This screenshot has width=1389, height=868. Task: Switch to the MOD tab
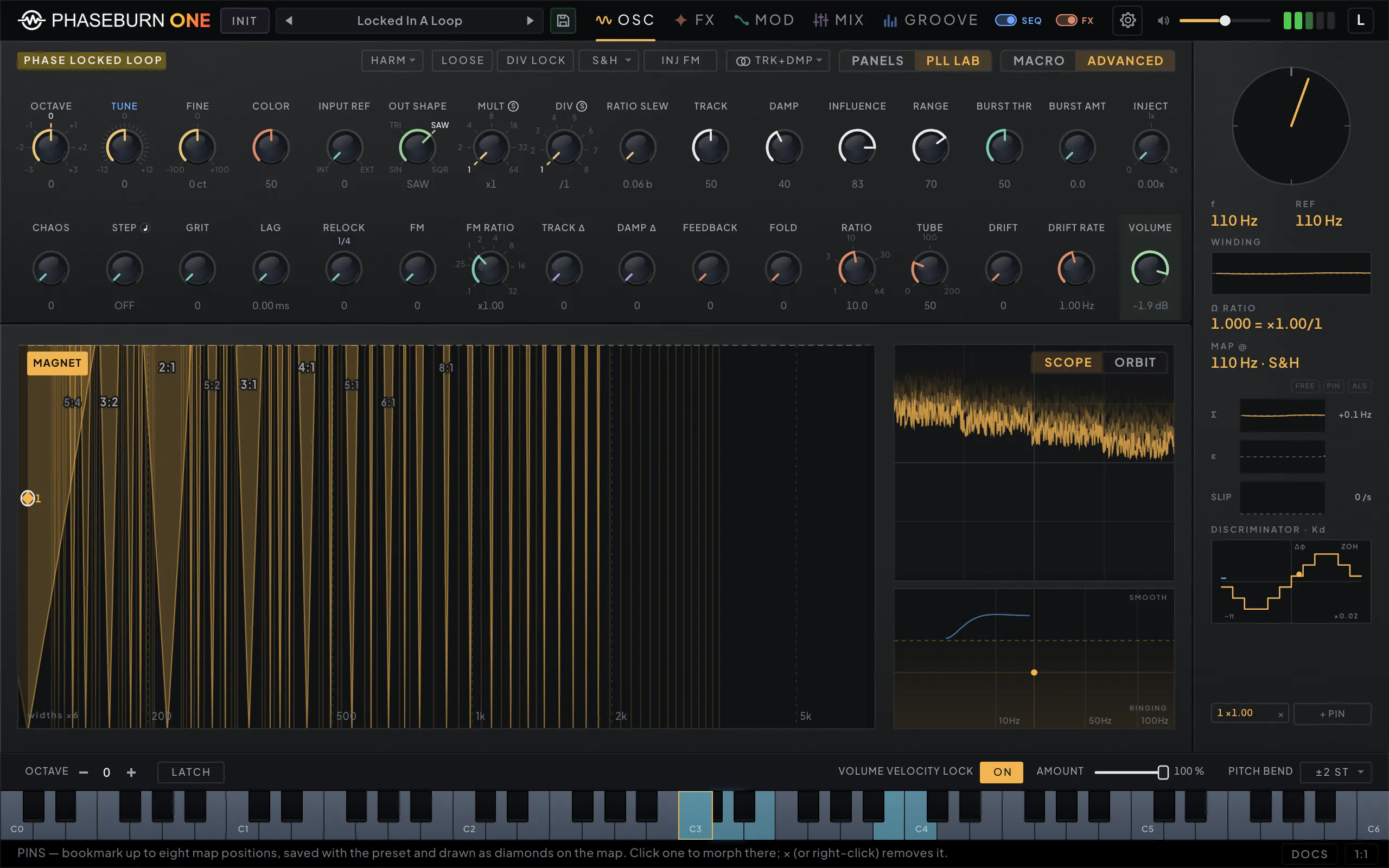point(764,21)
